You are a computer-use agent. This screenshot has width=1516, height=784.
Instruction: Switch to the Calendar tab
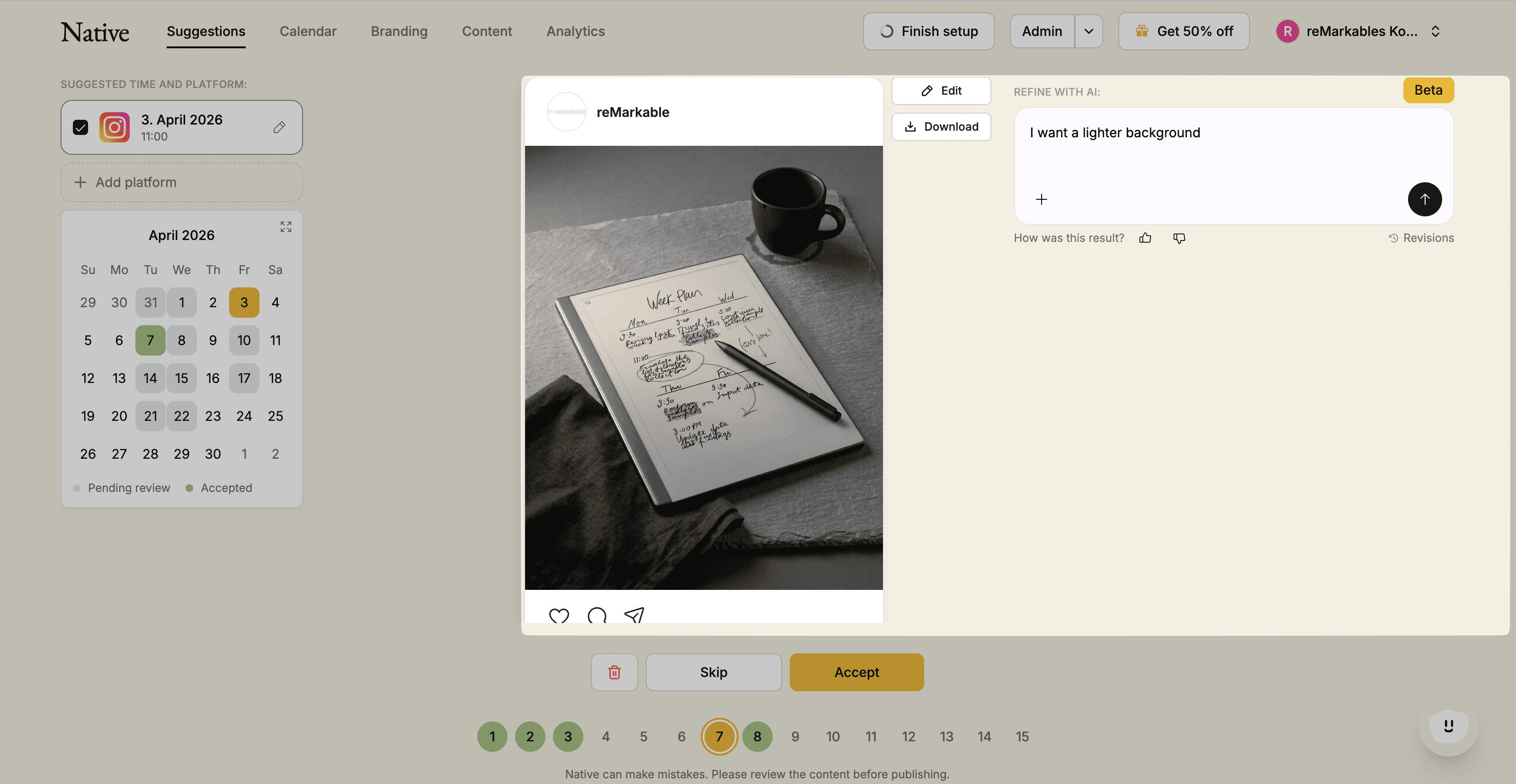[308, 31]
